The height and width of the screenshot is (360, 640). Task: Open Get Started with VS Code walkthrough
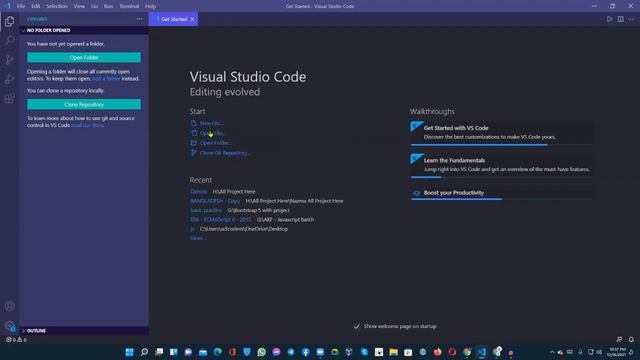click(x=501, y=132)
